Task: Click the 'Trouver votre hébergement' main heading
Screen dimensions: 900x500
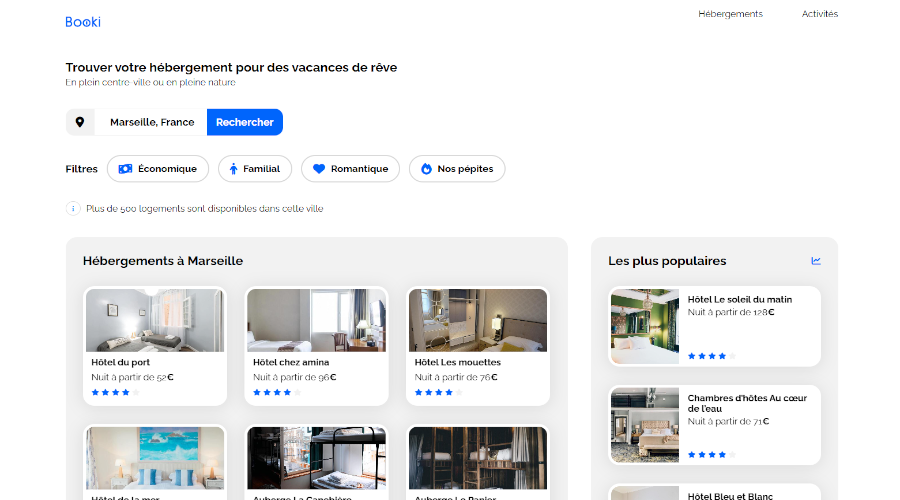Action: click(231, 67)
